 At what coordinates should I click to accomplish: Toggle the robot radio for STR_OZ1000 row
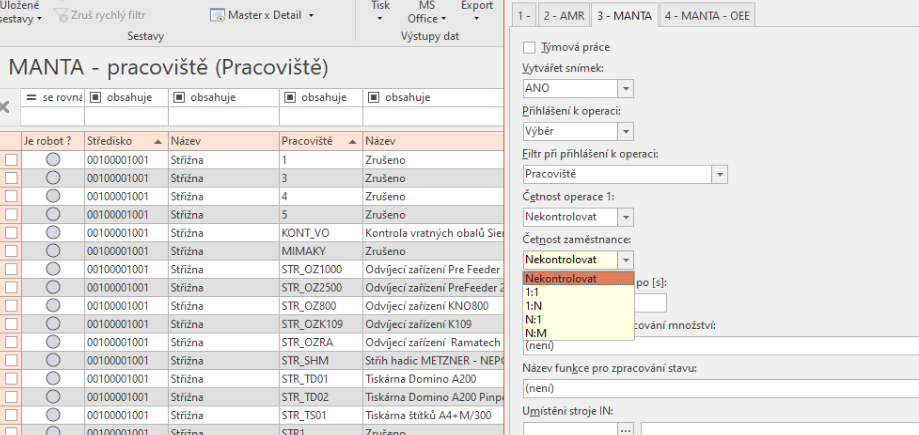[x=53, y=268]
